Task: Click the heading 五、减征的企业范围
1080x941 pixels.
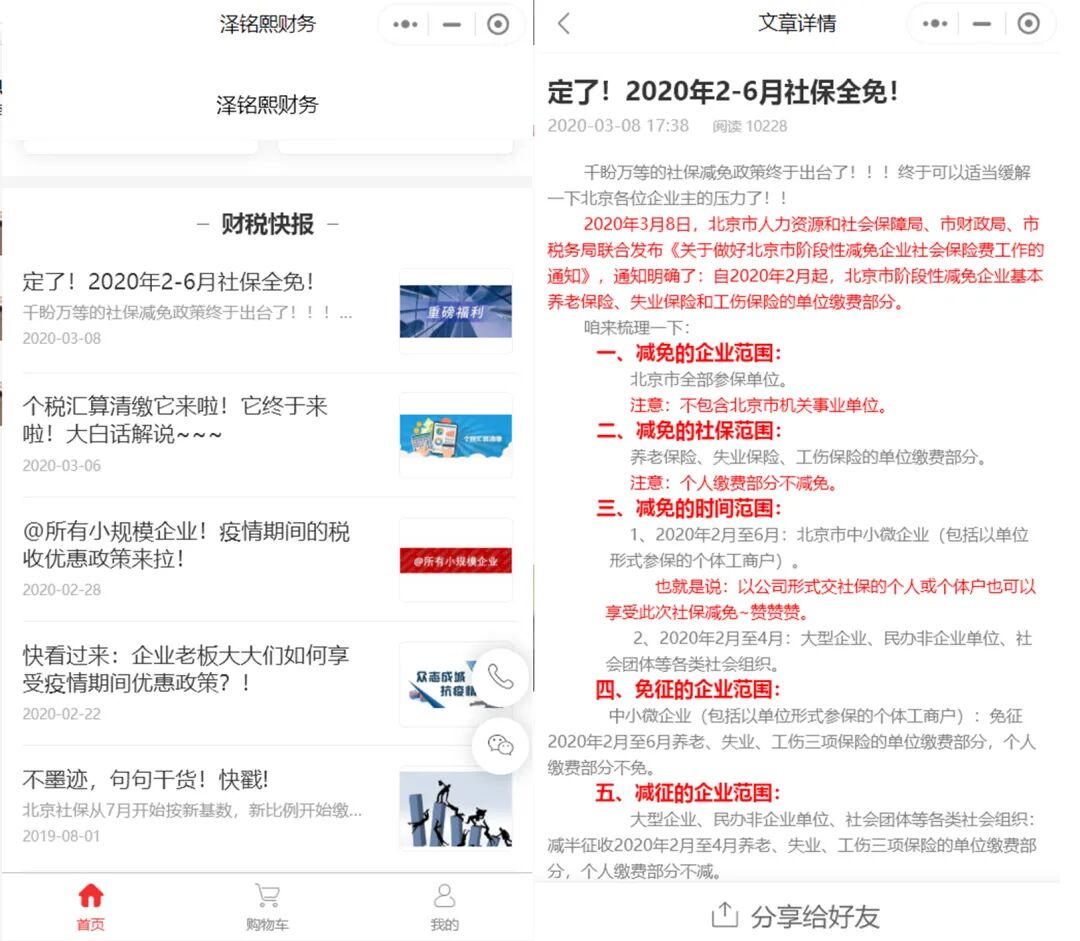Action: click(687, 793)
